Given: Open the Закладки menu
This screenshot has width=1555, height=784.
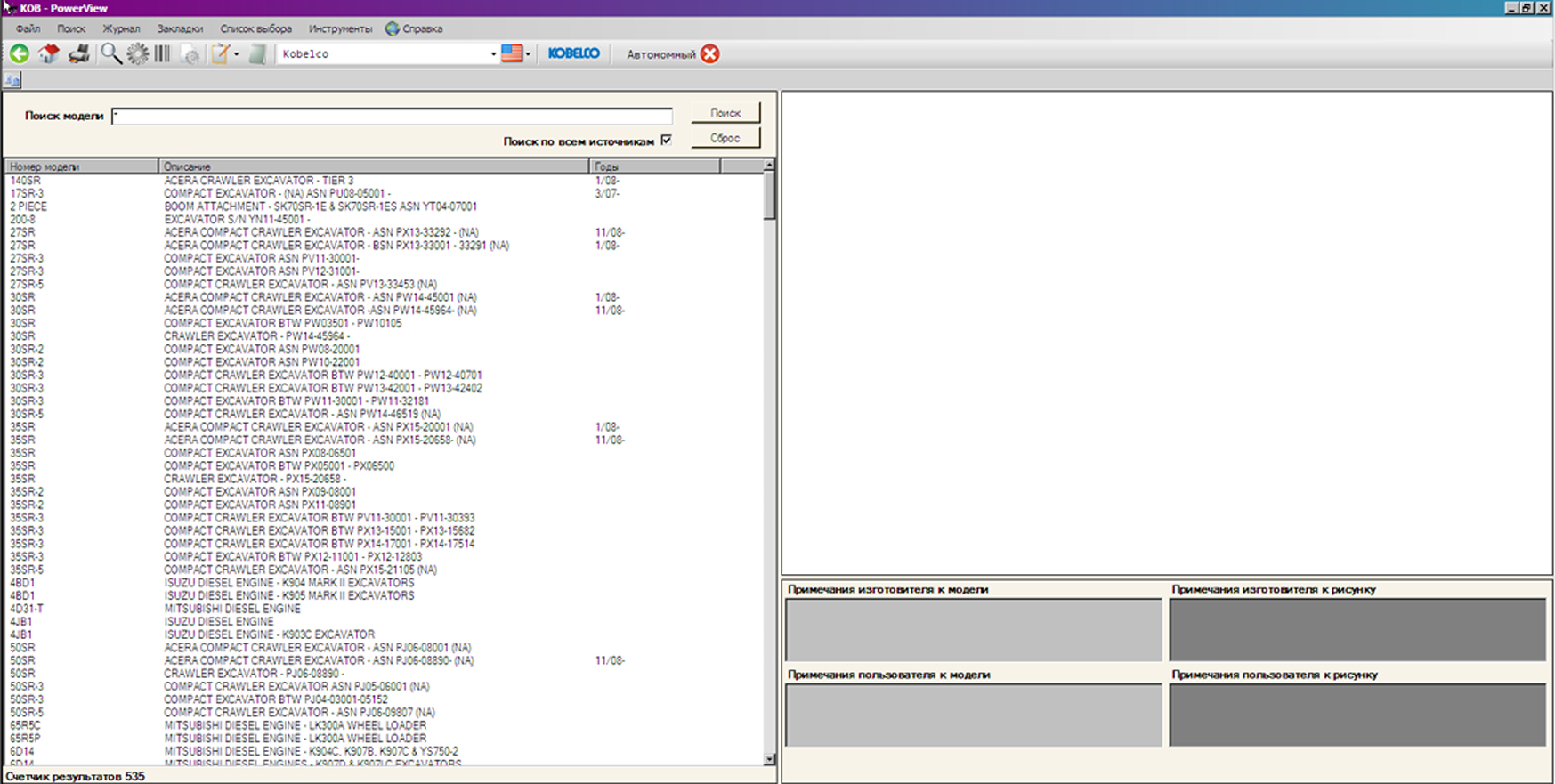Looking at the screenshot, I should pyautogui.click(x=180, y=28).
